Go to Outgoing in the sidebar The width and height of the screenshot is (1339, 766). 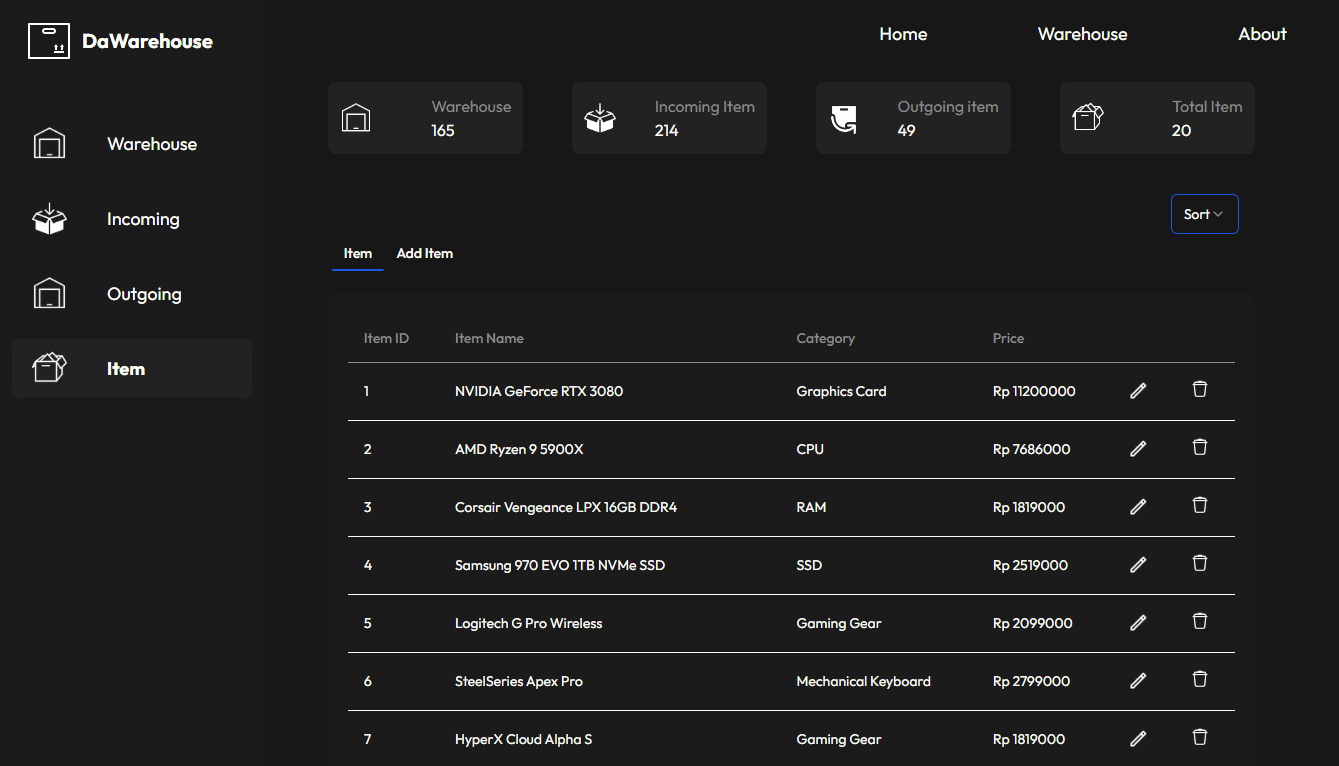(x=144, y=294)
